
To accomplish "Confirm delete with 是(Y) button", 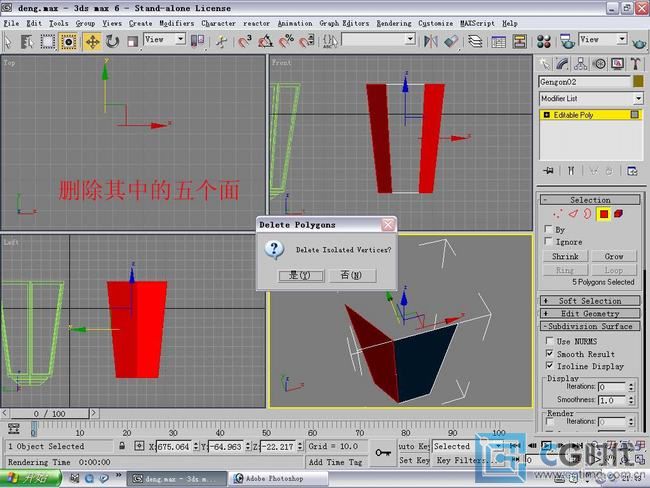I will pos(301,275).
